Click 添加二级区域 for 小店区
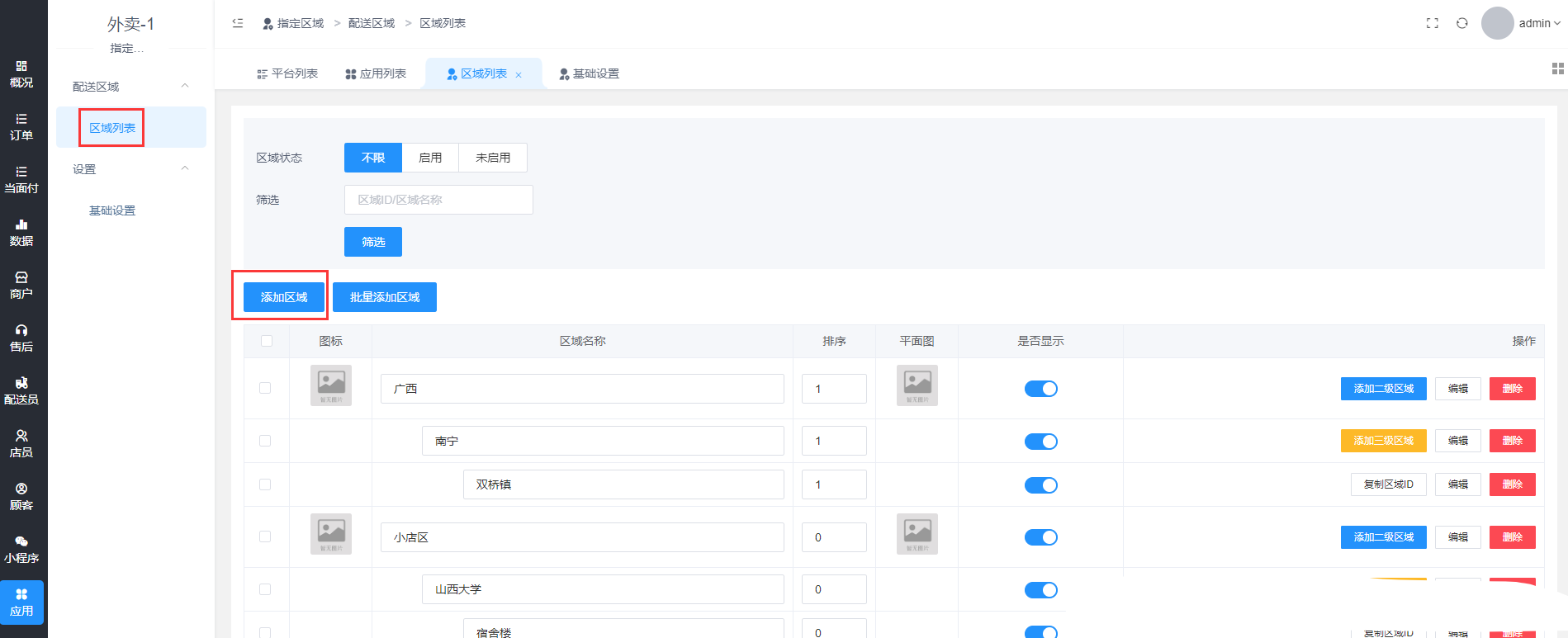The height and width of the screenshot is (638, 1568). (x=1384, y=537)
